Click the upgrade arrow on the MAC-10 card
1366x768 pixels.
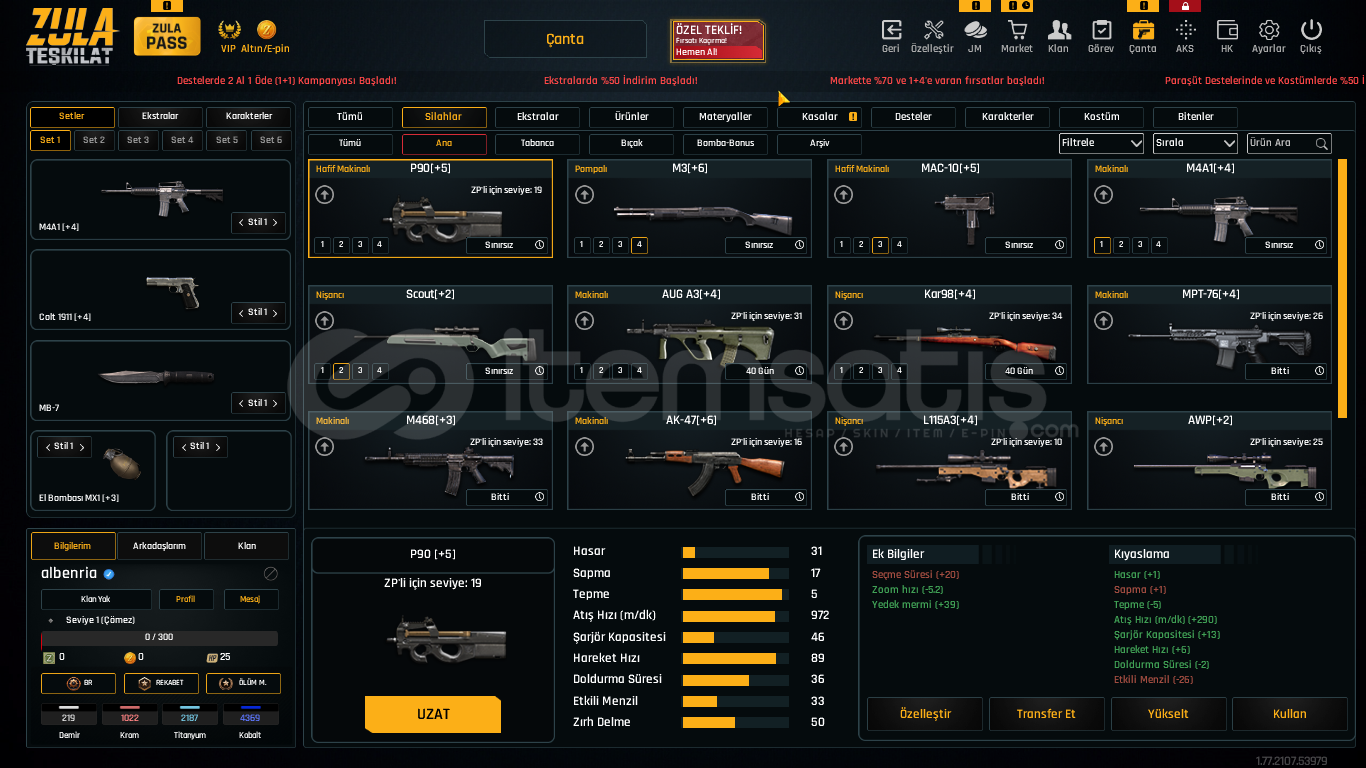[x=844, y=194]
